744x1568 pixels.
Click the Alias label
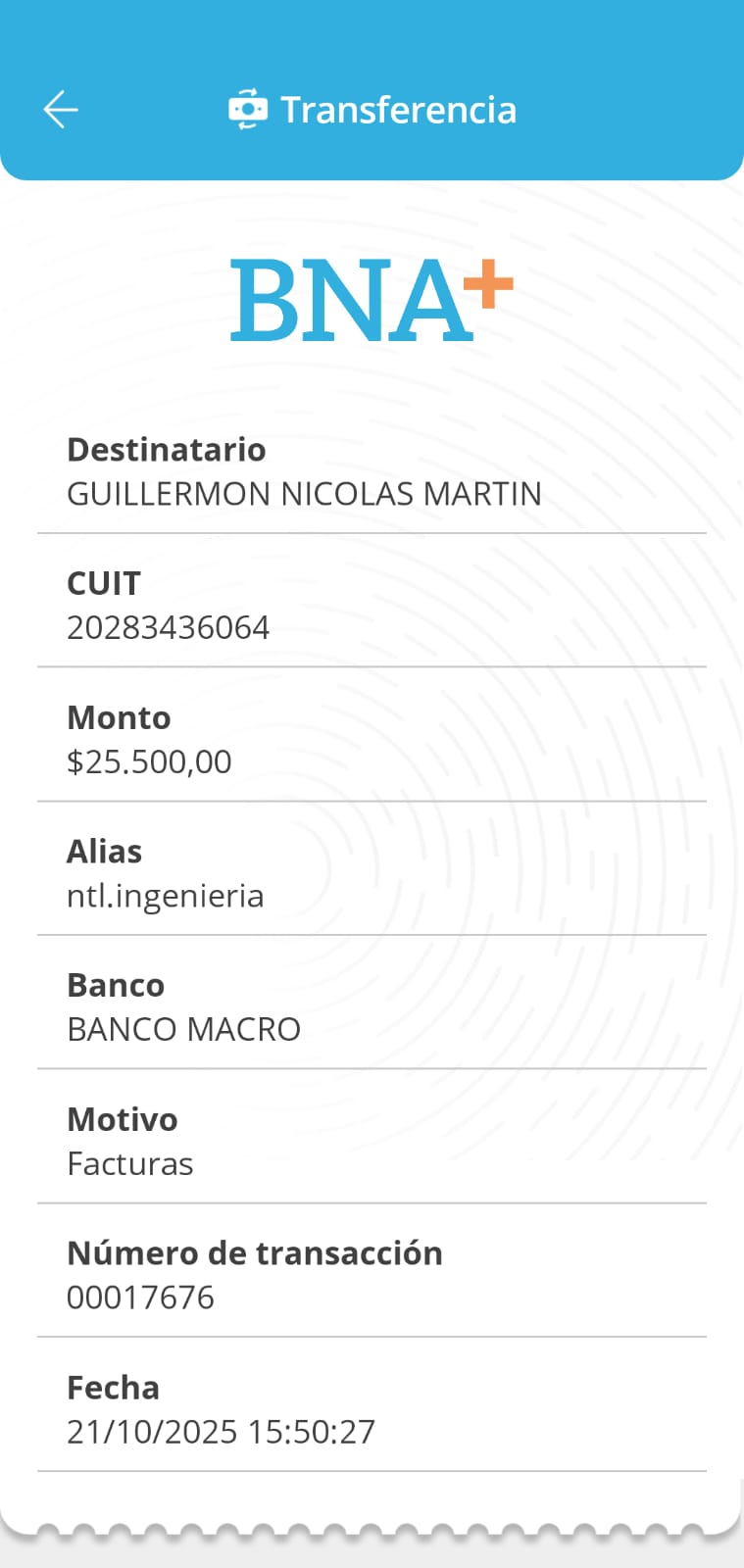[104, 852]
